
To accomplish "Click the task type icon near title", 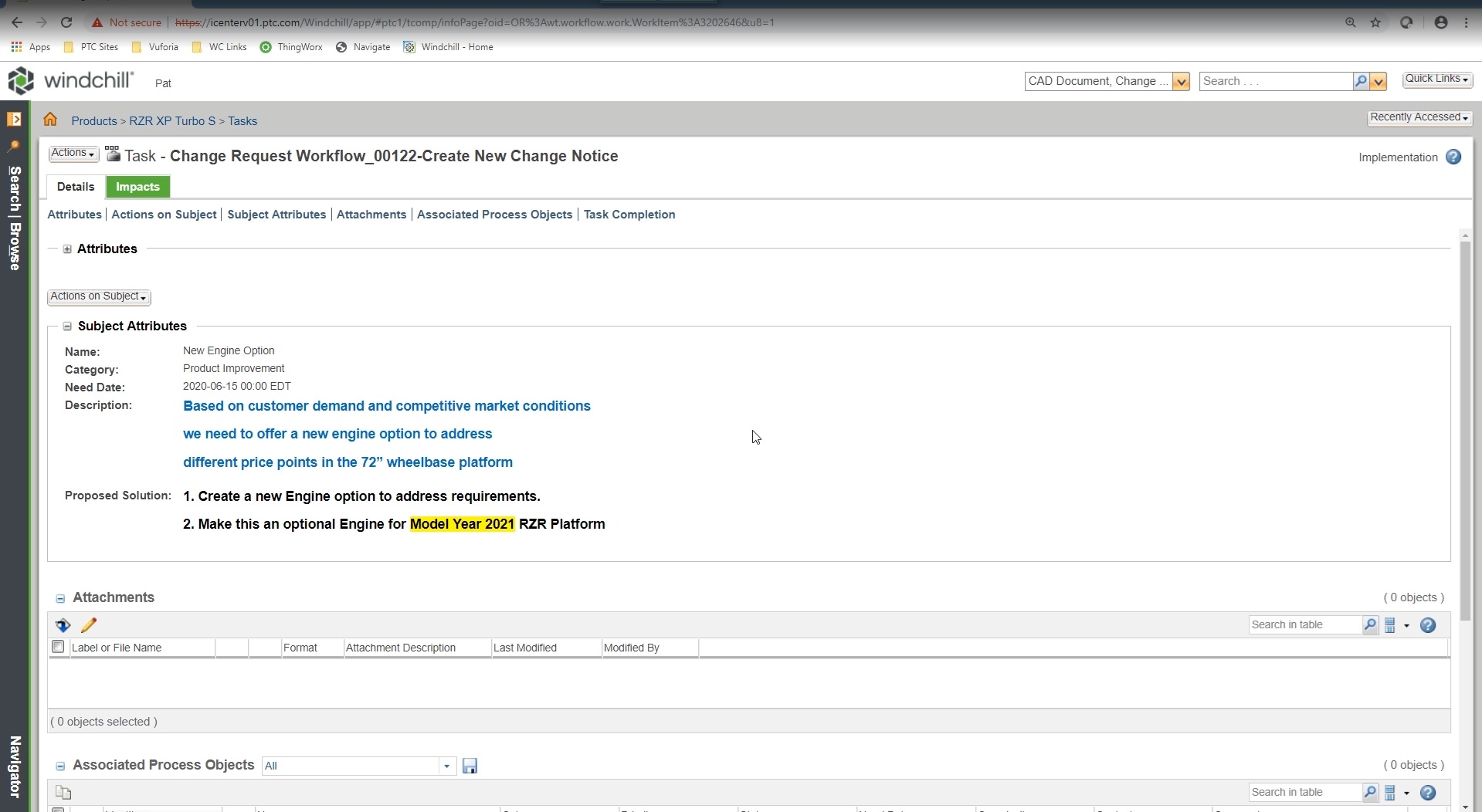I will 113,154.
